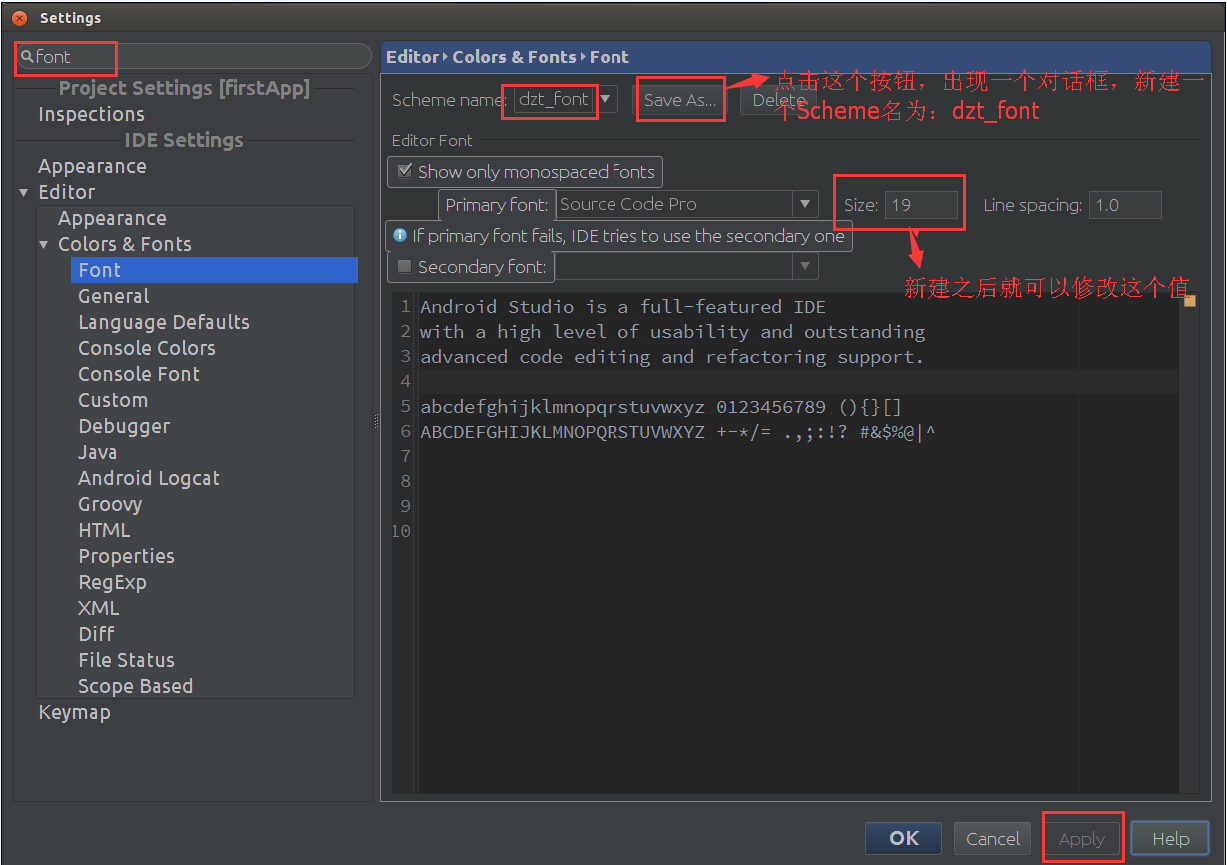Click the orange marker square in editor preview
The width and height of the screenshot is (1227, 865).
click(x=1189, y=300)
